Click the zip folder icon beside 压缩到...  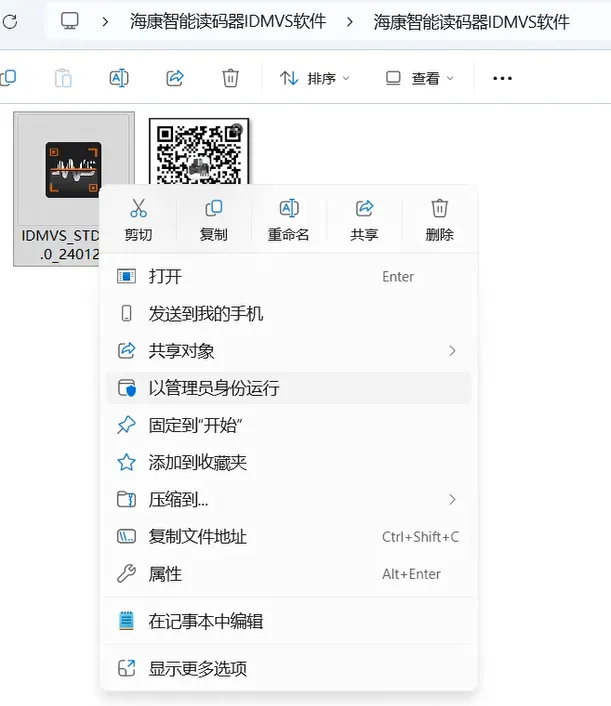tap(127, 499)
